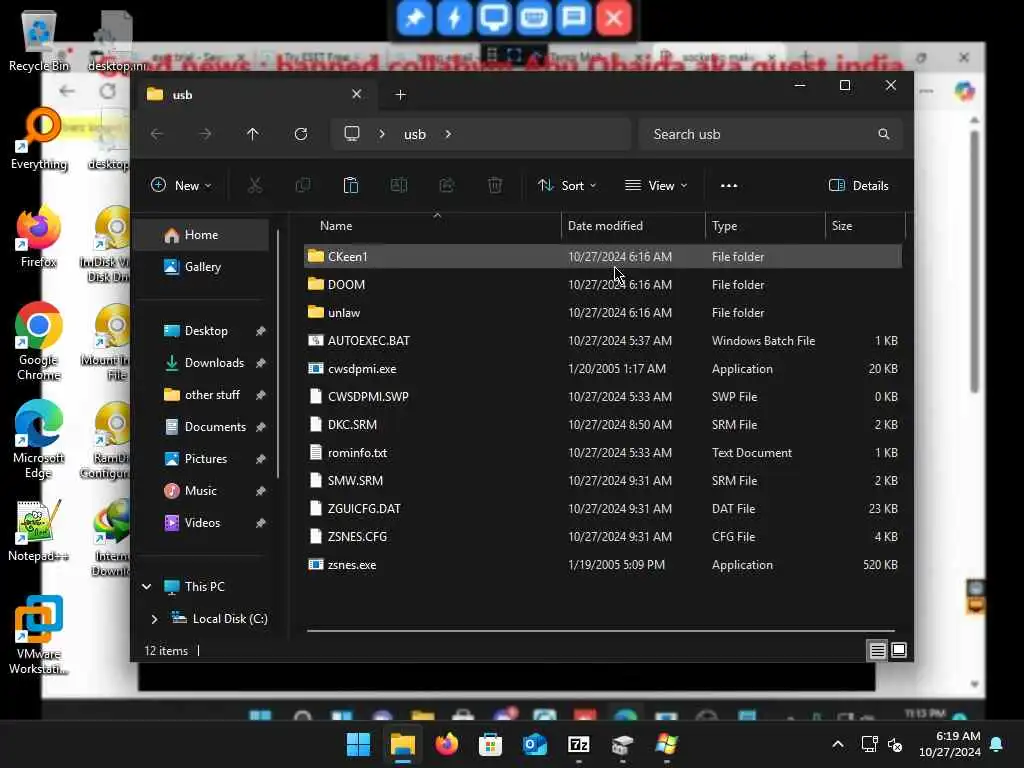Click the Forward navigation arrow
This screenshot has height=768, width=1024.
tap(205, 134)
